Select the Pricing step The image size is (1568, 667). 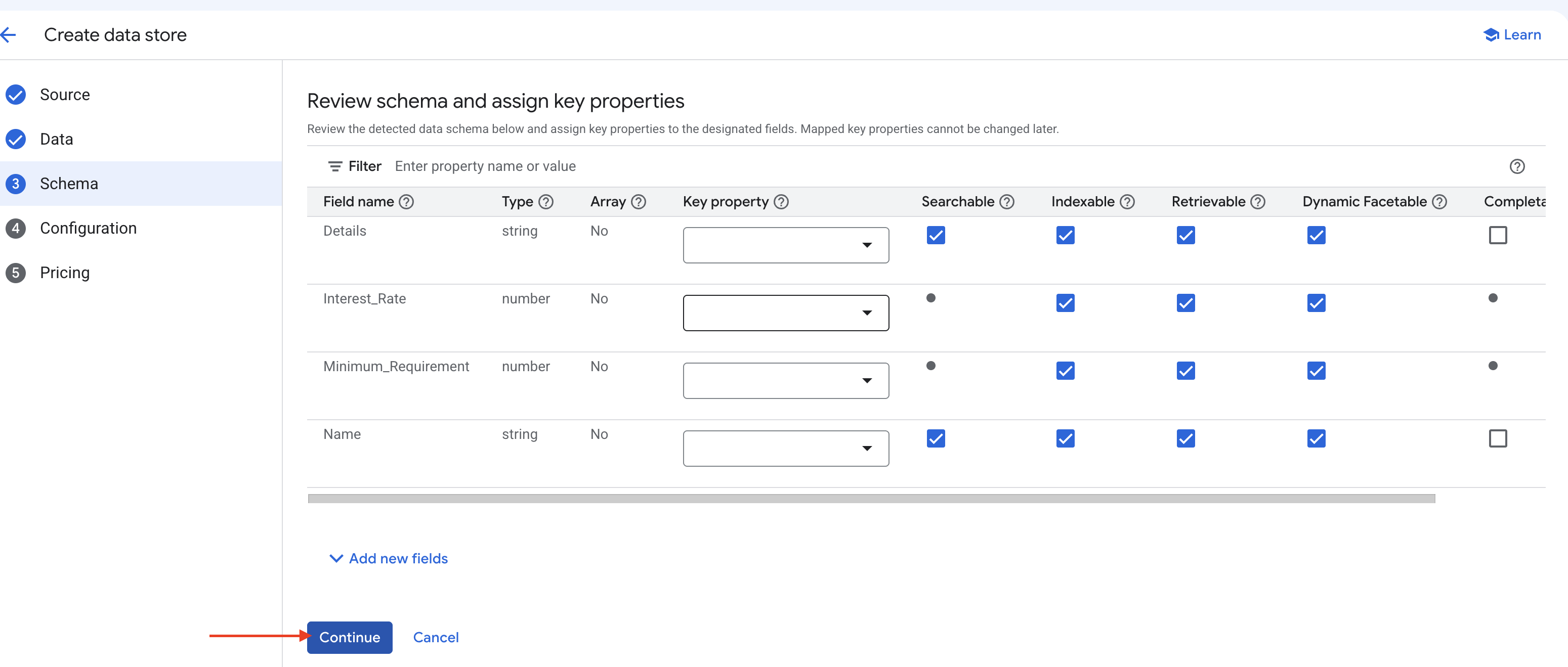[x=141, y=273]
